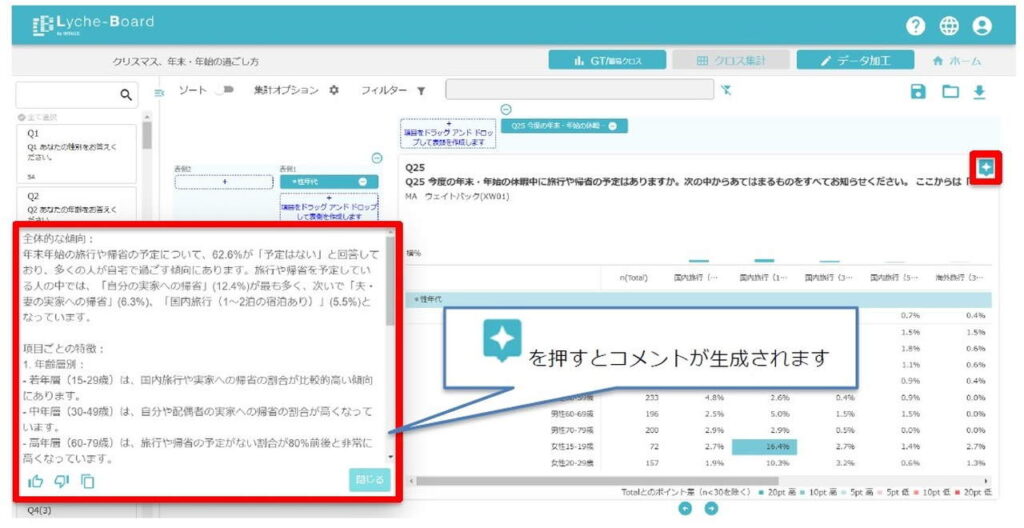Image resolution: width=1024 pixels, height=528 pixels.
Task: Click the question list scrollbar
Action: click(147, 135)
